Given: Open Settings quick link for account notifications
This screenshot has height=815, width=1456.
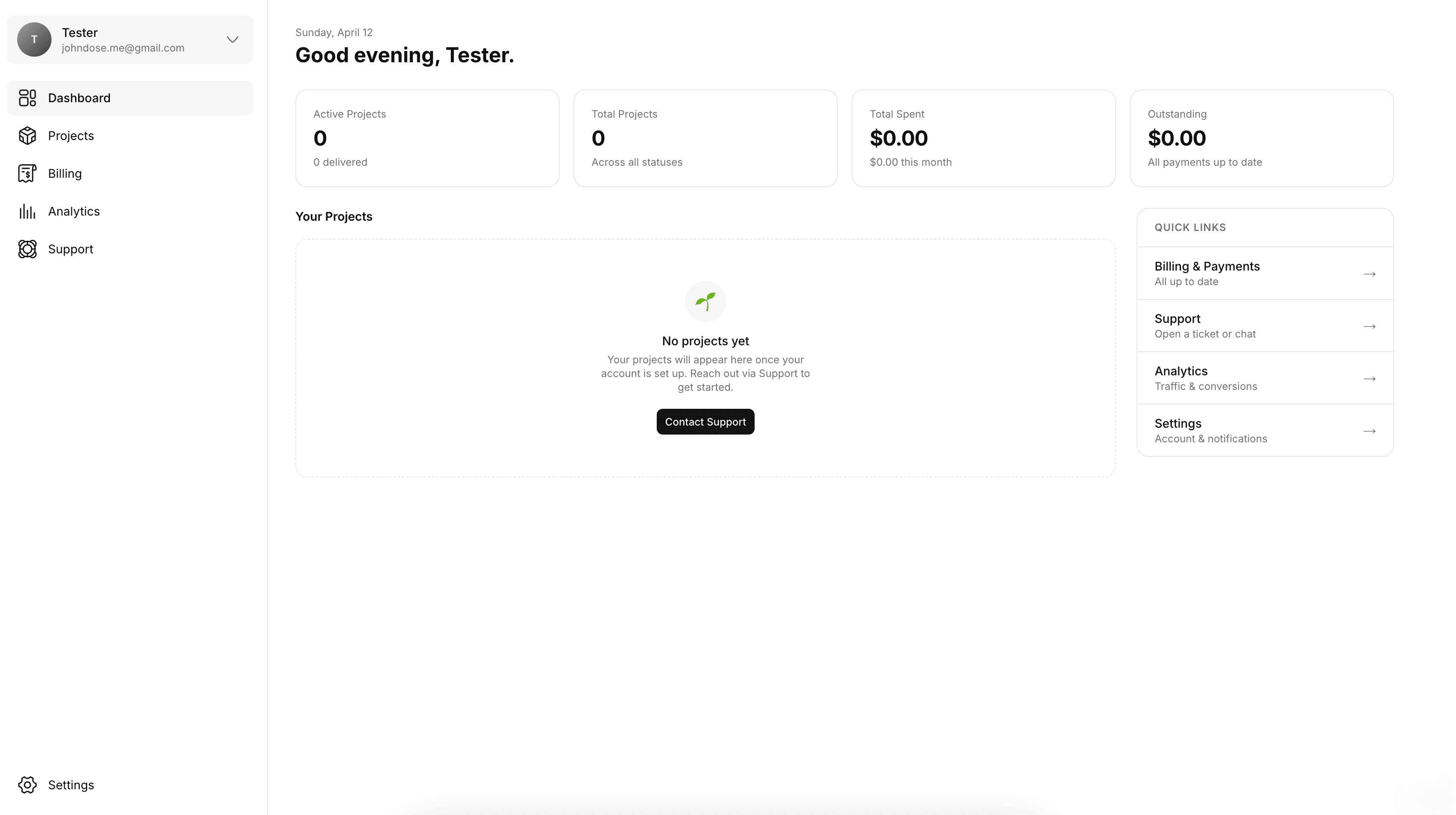Looking at the screenshot, I should tap(1265, 430).
